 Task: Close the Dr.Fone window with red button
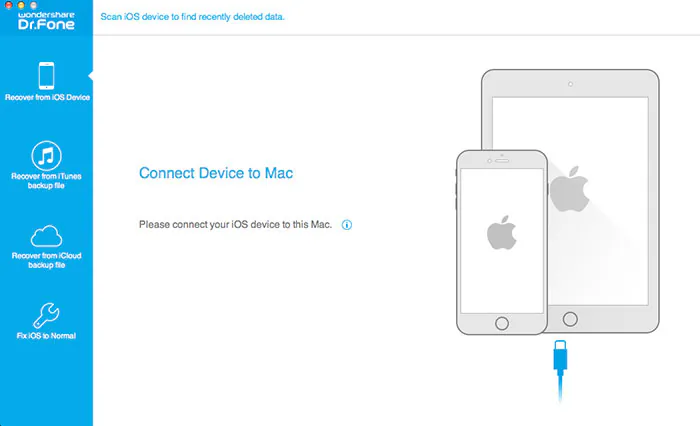pos(8,5)
